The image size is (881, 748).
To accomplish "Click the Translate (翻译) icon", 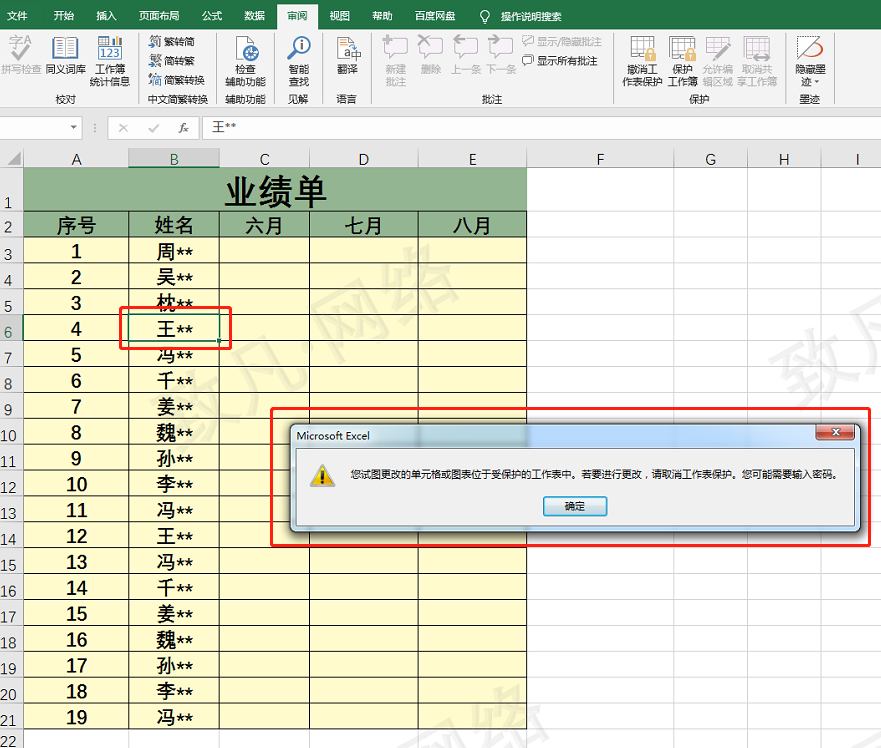I will (348, 54).
